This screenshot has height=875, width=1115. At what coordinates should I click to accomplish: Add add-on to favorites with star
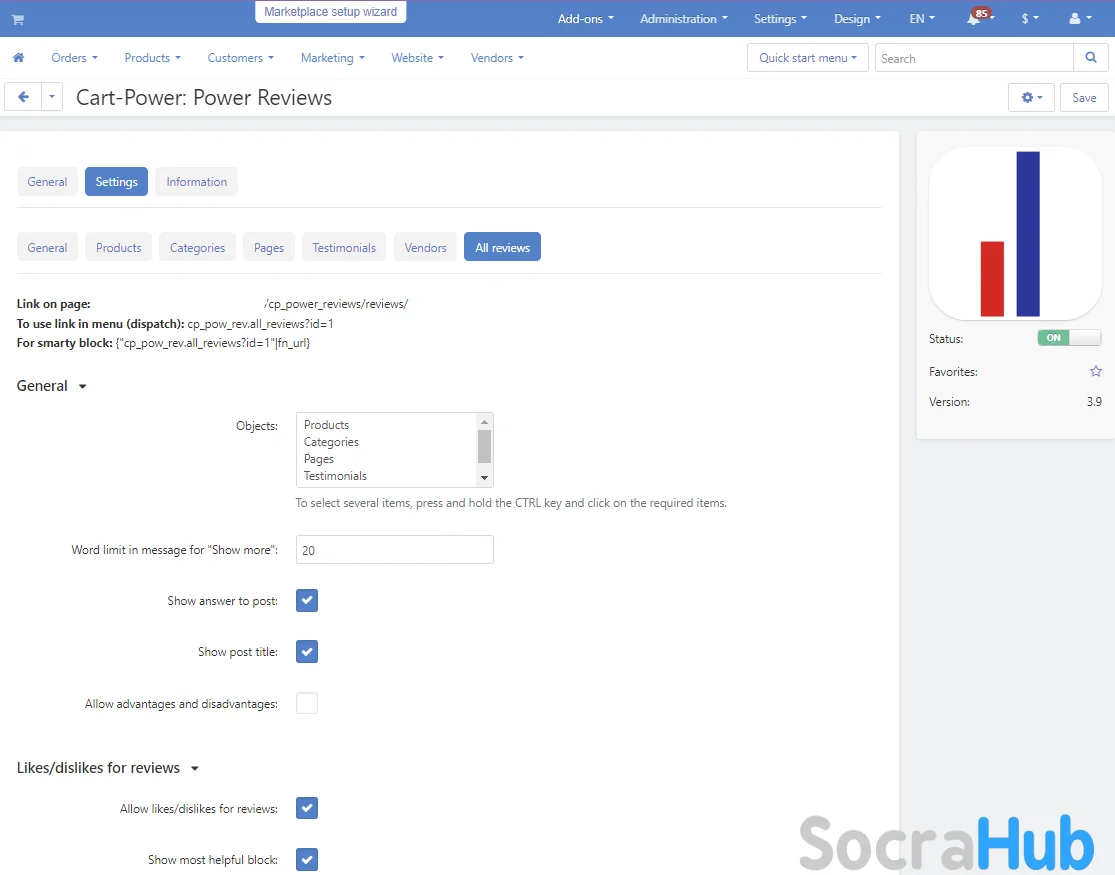[x=1096, y=371]
